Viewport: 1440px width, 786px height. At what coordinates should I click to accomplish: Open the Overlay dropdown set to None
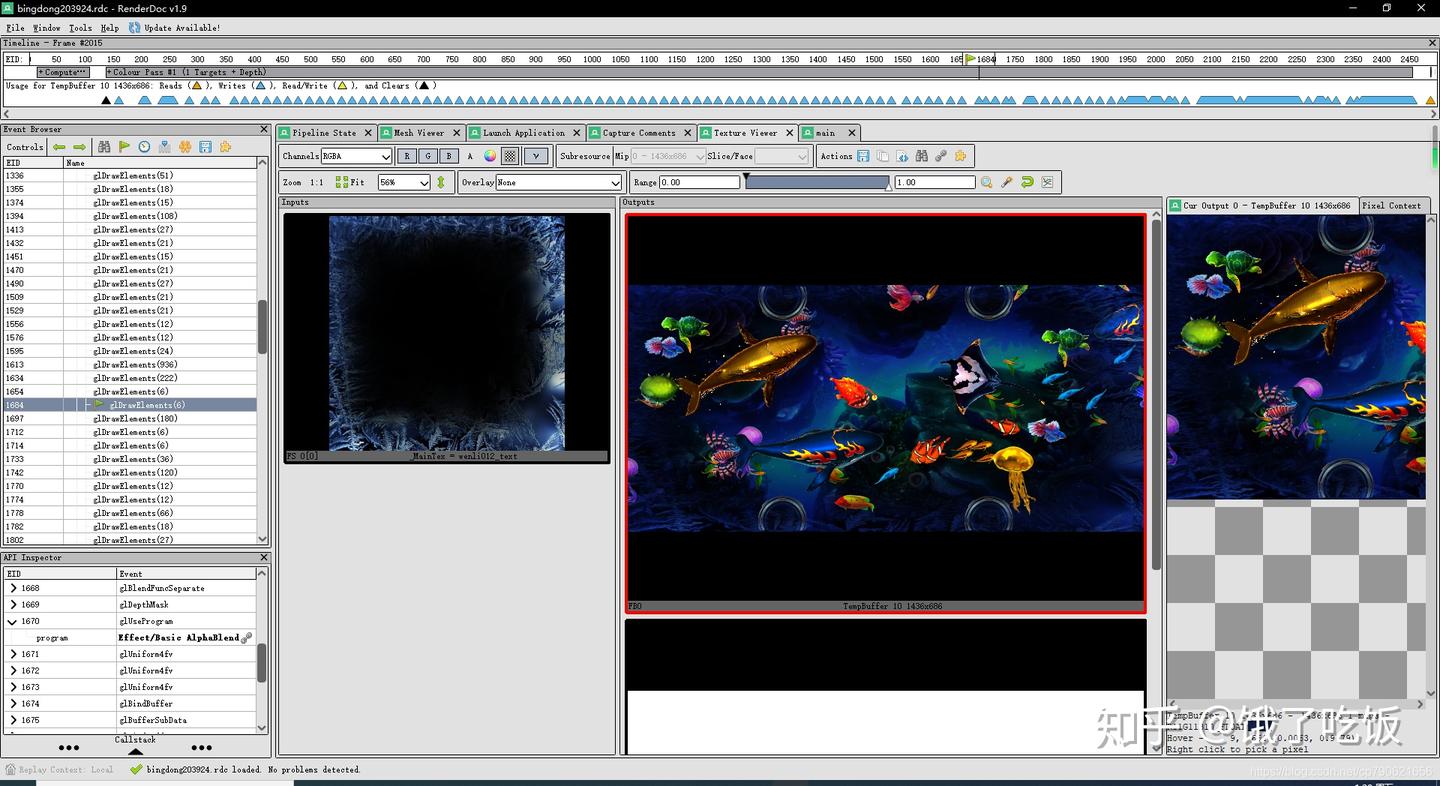tap(558, 182)
